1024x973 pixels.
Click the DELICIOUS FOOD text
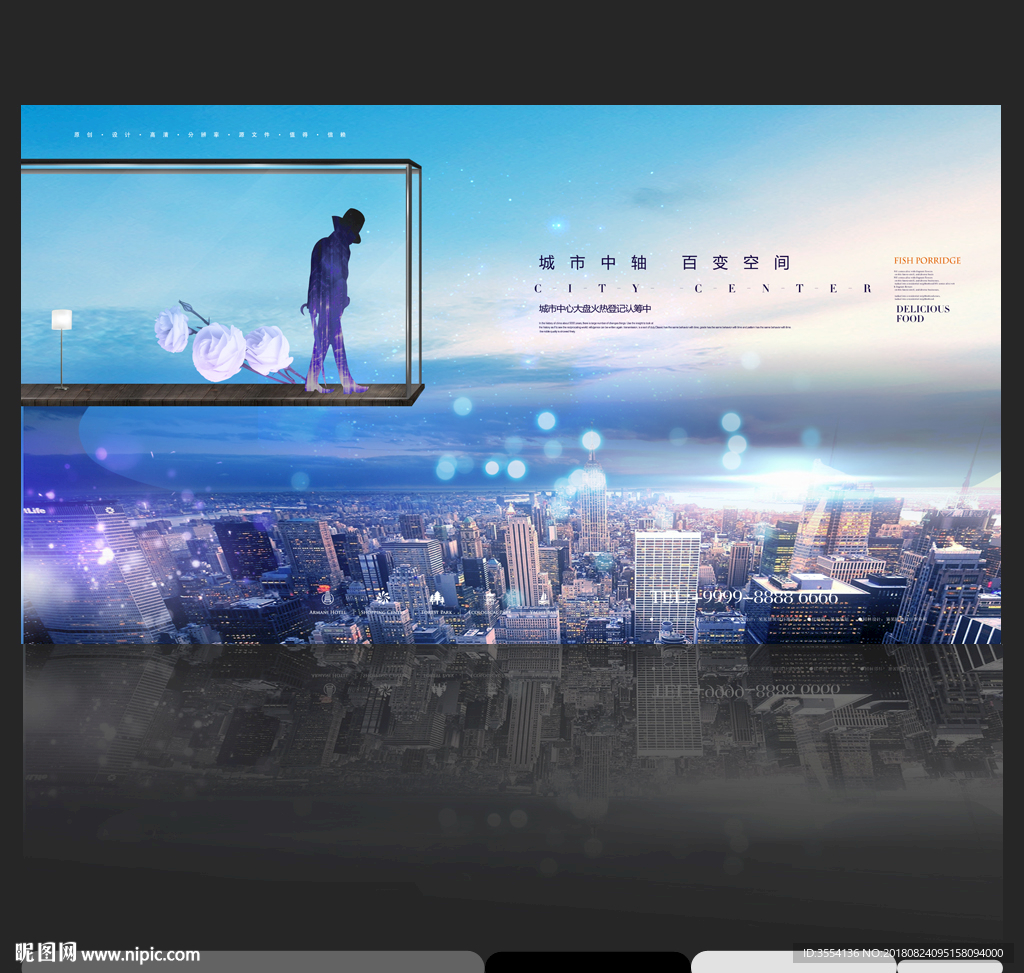tap(922, 313)
